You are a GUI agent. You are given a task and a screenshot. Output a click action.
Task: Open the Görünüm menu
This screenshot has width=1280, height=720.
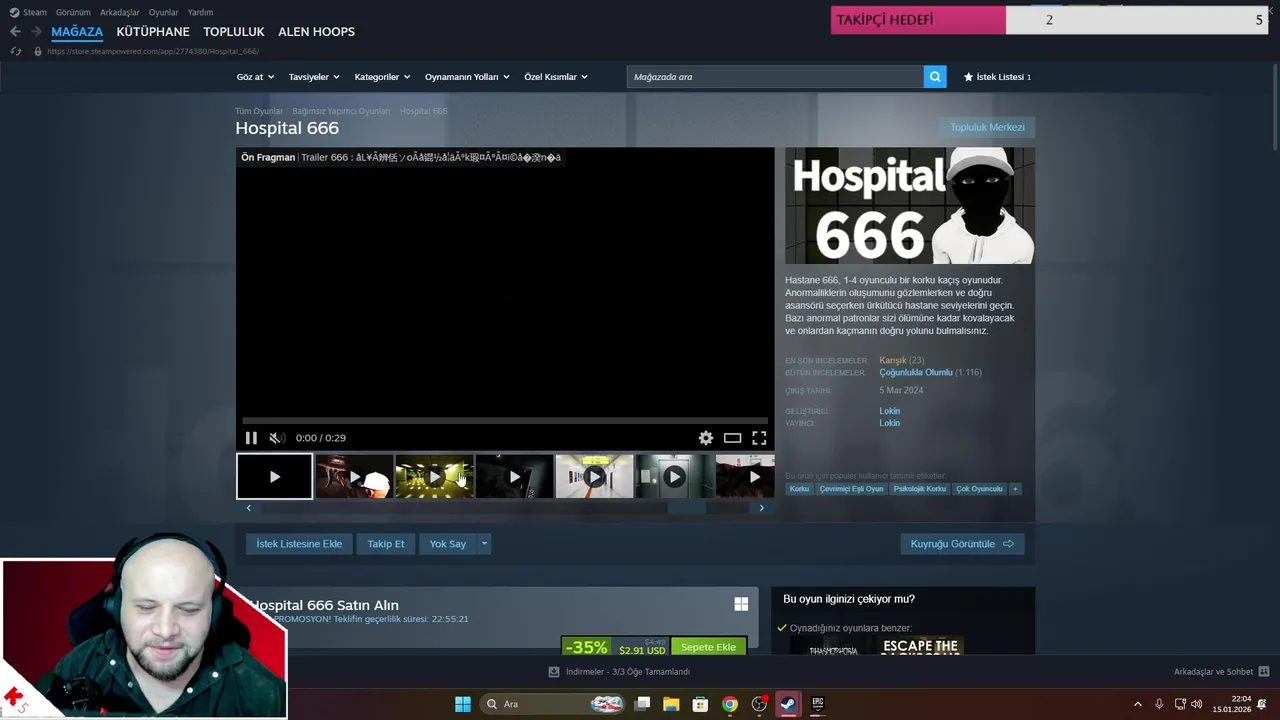[x=73, y=12]
